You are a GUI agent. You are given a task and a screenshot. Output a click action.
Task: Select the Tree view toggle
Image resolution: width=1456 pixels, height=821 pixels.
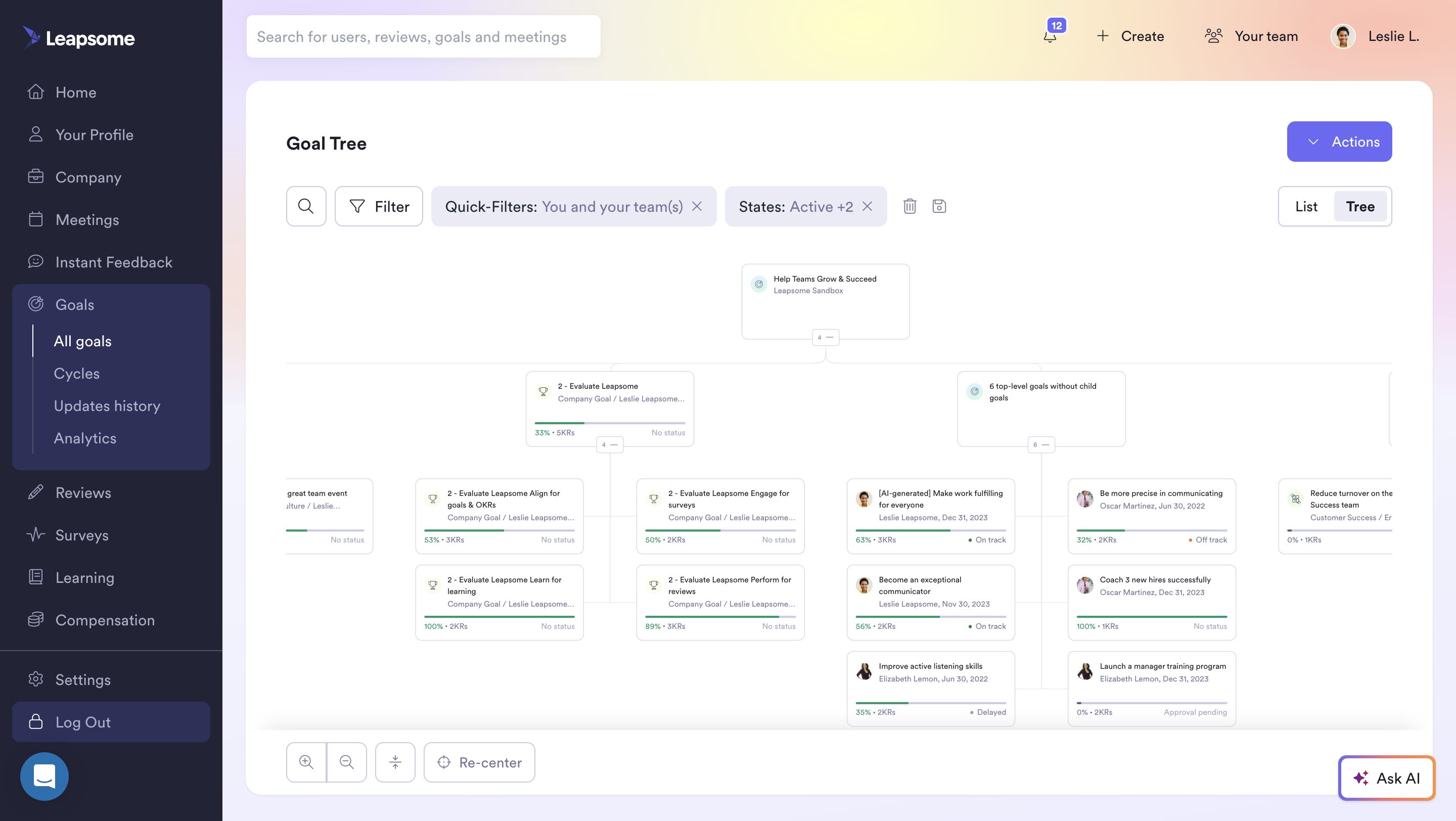(x=1360, y=206)
